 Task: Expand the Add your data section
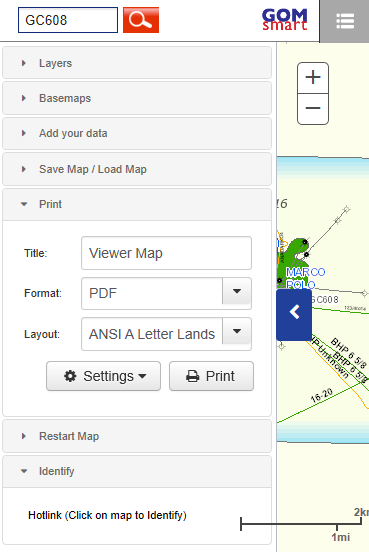(x=137, y=133)
